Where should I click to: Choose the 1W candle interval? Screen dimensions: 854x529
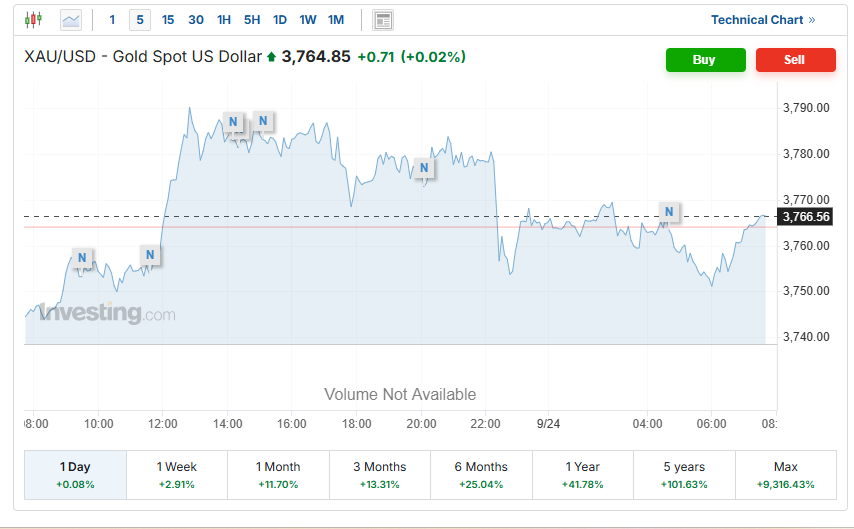[308, 20]
